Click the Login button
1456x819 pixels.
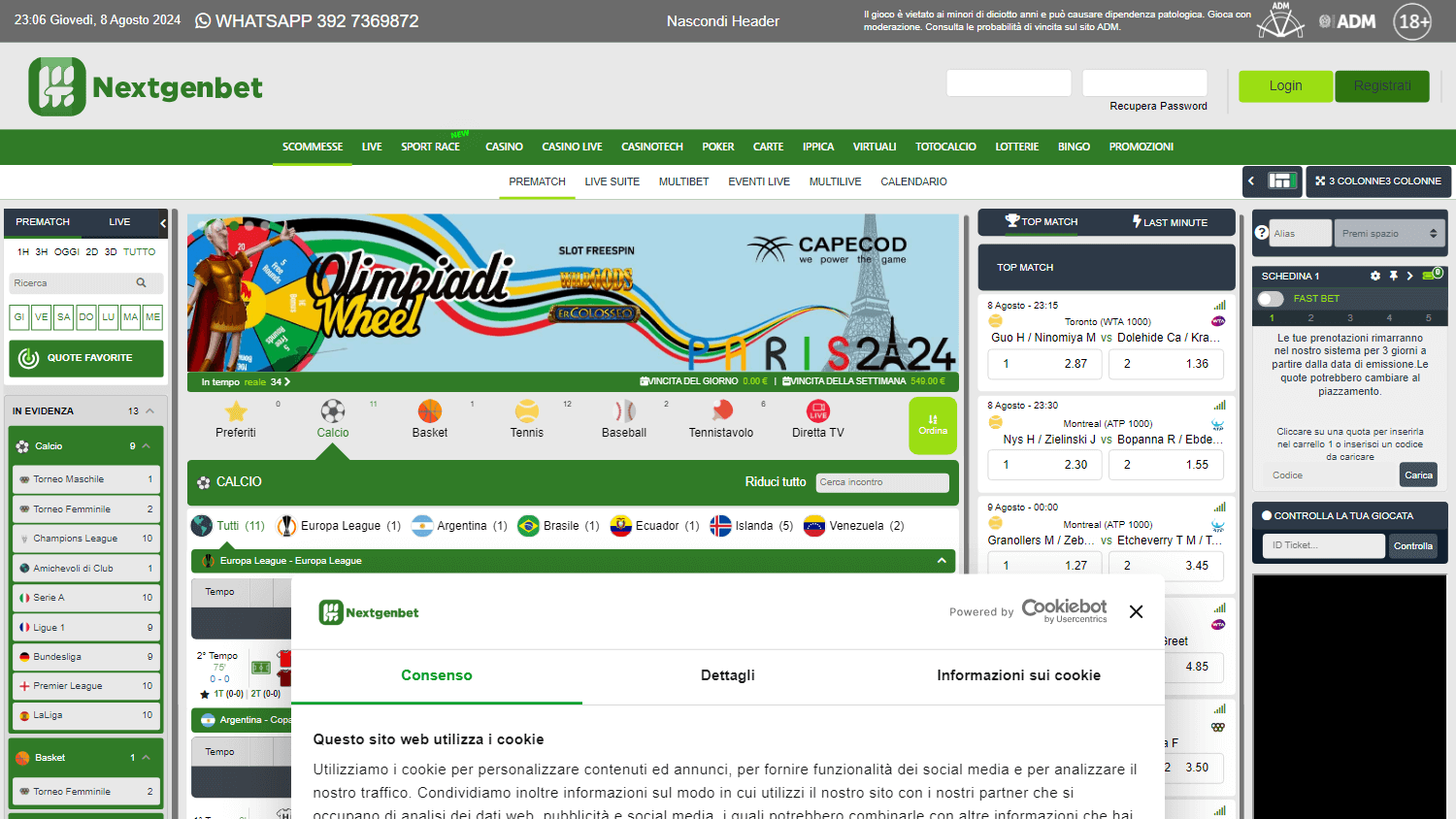pyautogui.click(x=1286, y=86)
